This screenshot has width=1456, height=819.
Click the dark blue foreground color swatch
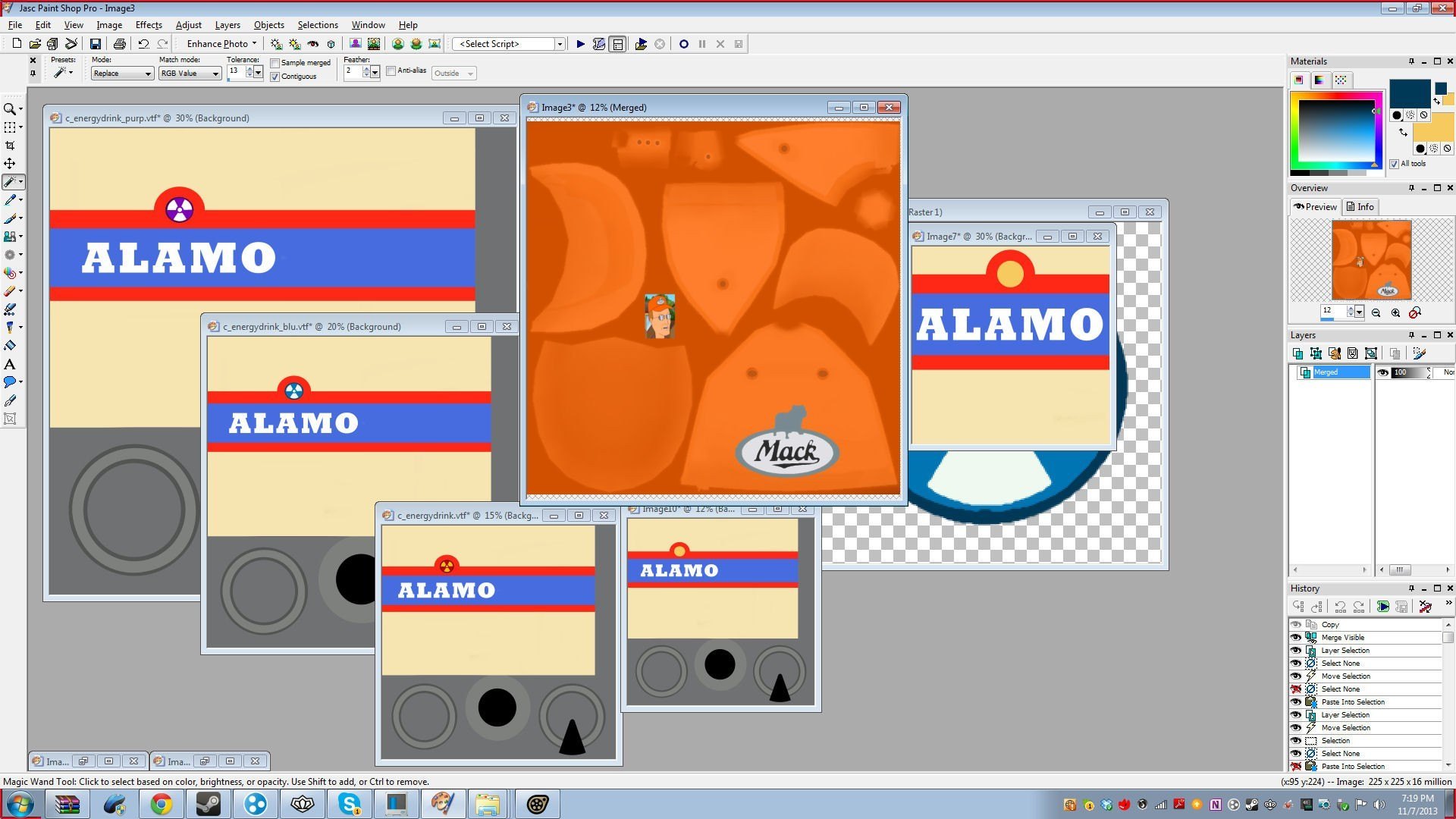pos(1409,93)
